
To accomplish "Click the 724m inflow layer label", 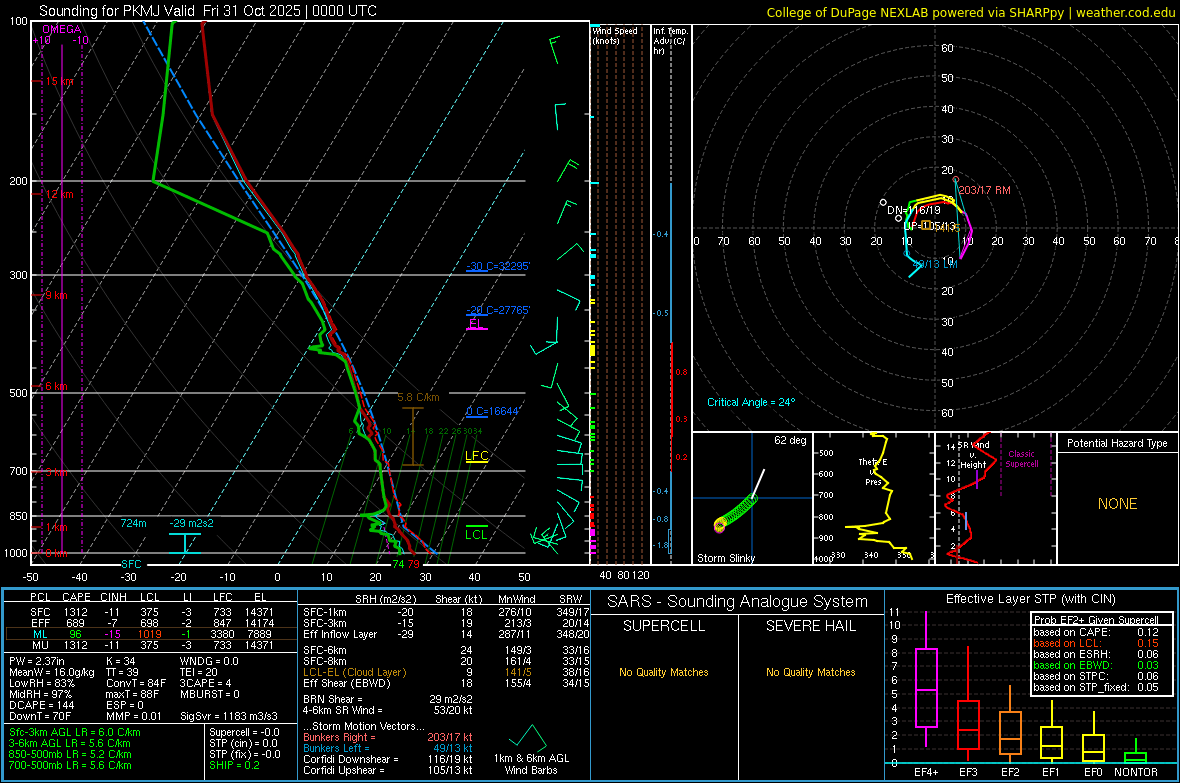I will [x=133, y=523].
